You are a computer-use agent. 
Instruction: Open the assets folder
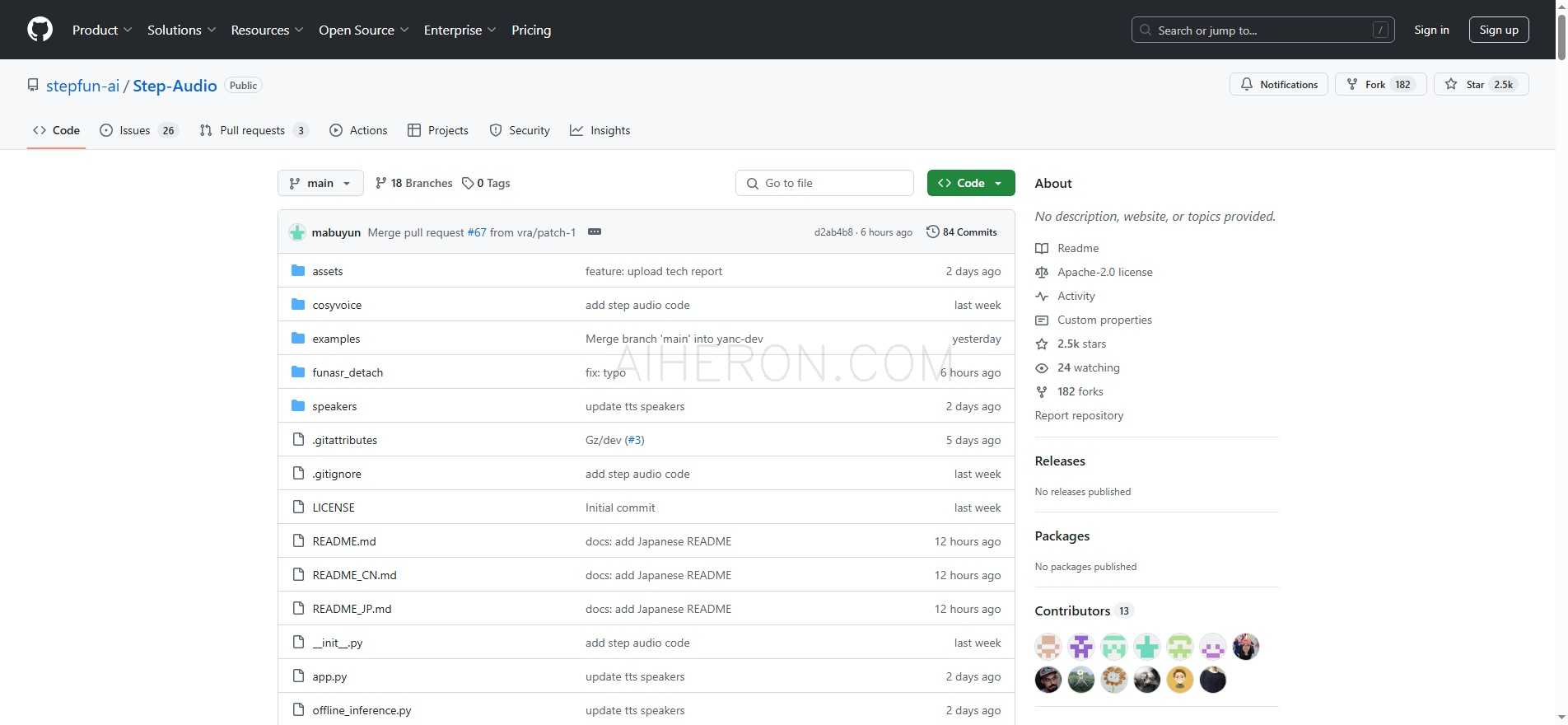pos(328,271)
